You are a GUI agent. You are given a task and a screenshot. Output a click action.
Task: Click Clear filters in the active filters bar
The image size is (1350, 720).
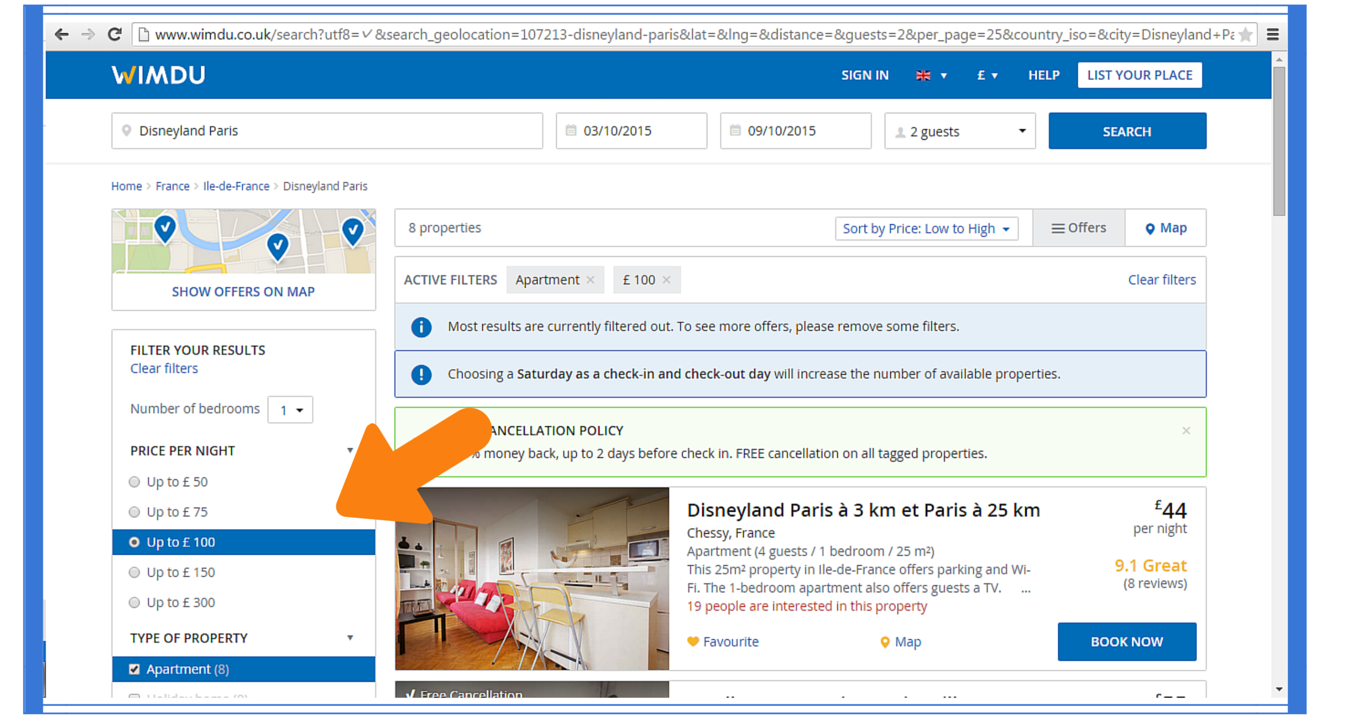click(1162, 280)
